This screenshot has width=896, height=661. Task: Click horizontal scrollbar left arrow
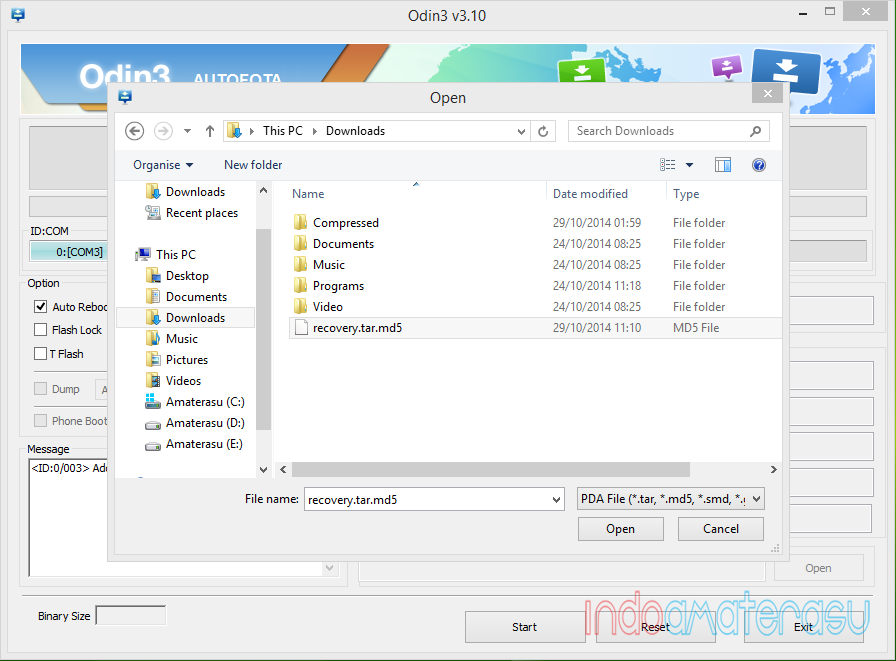click(283, 470)
